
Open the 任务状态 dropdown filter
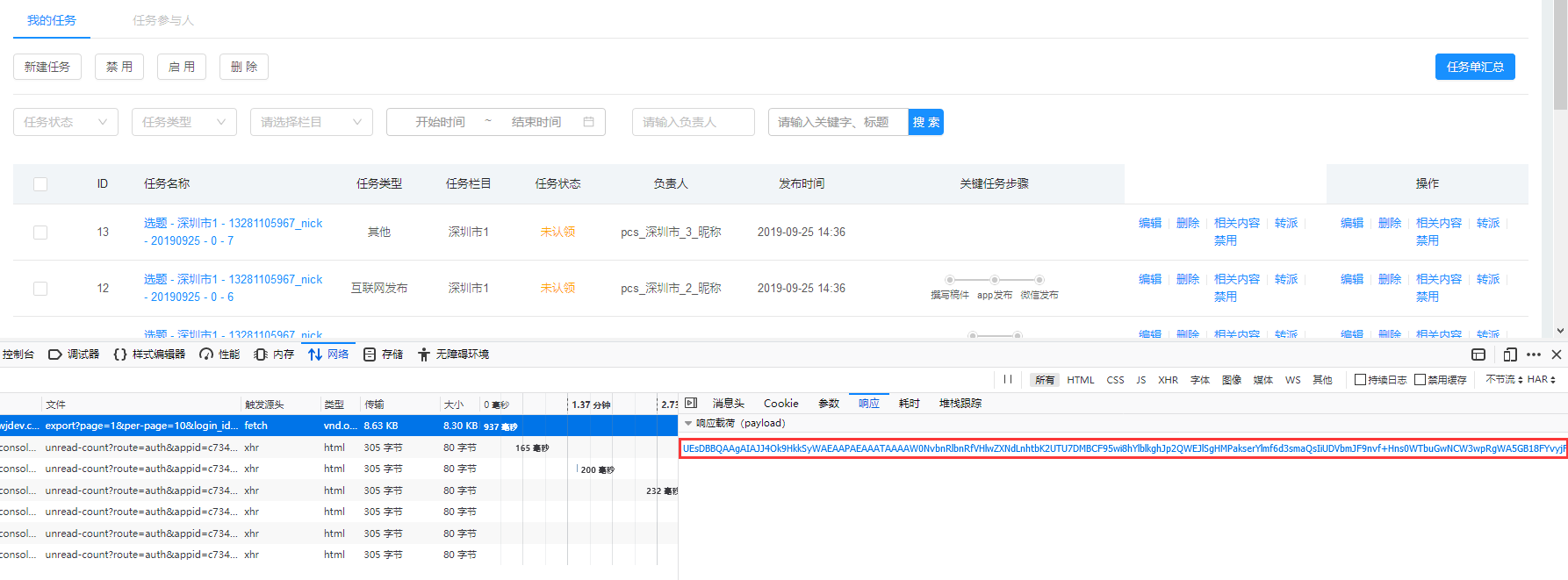pos(66,122)
